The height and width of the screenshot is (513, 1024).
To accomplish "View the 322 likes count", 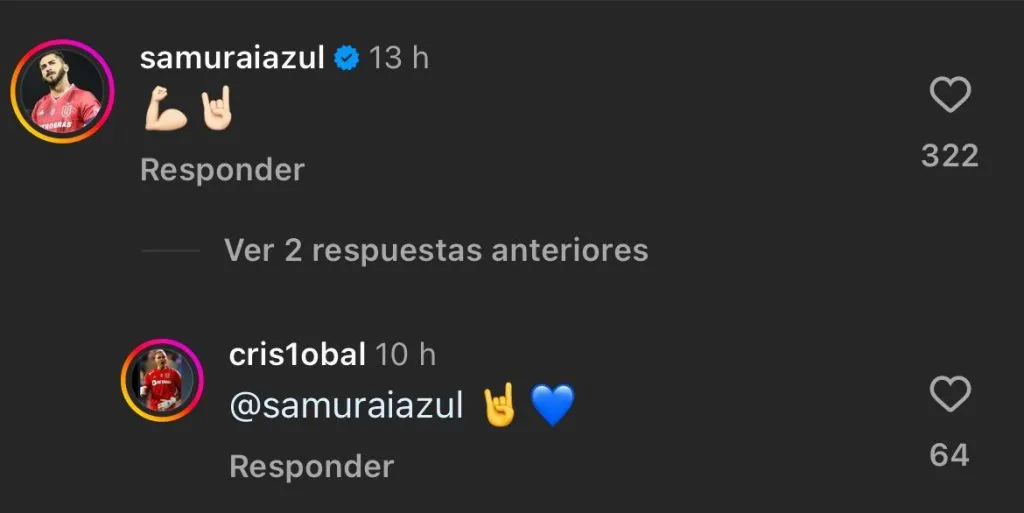I will [x=950, y=156].
